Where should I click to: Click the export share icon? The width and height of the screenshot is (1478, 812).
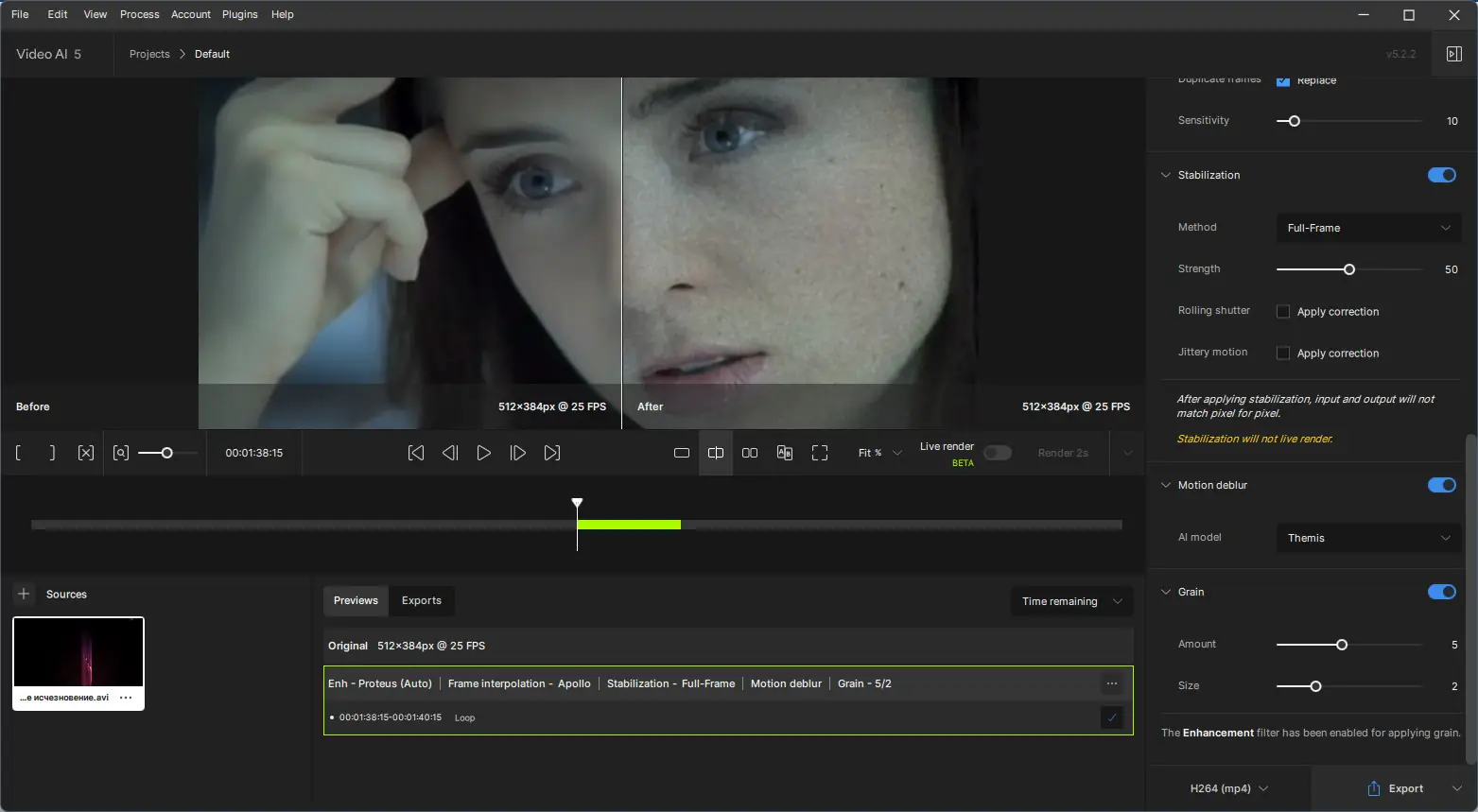pos(1374,788)
